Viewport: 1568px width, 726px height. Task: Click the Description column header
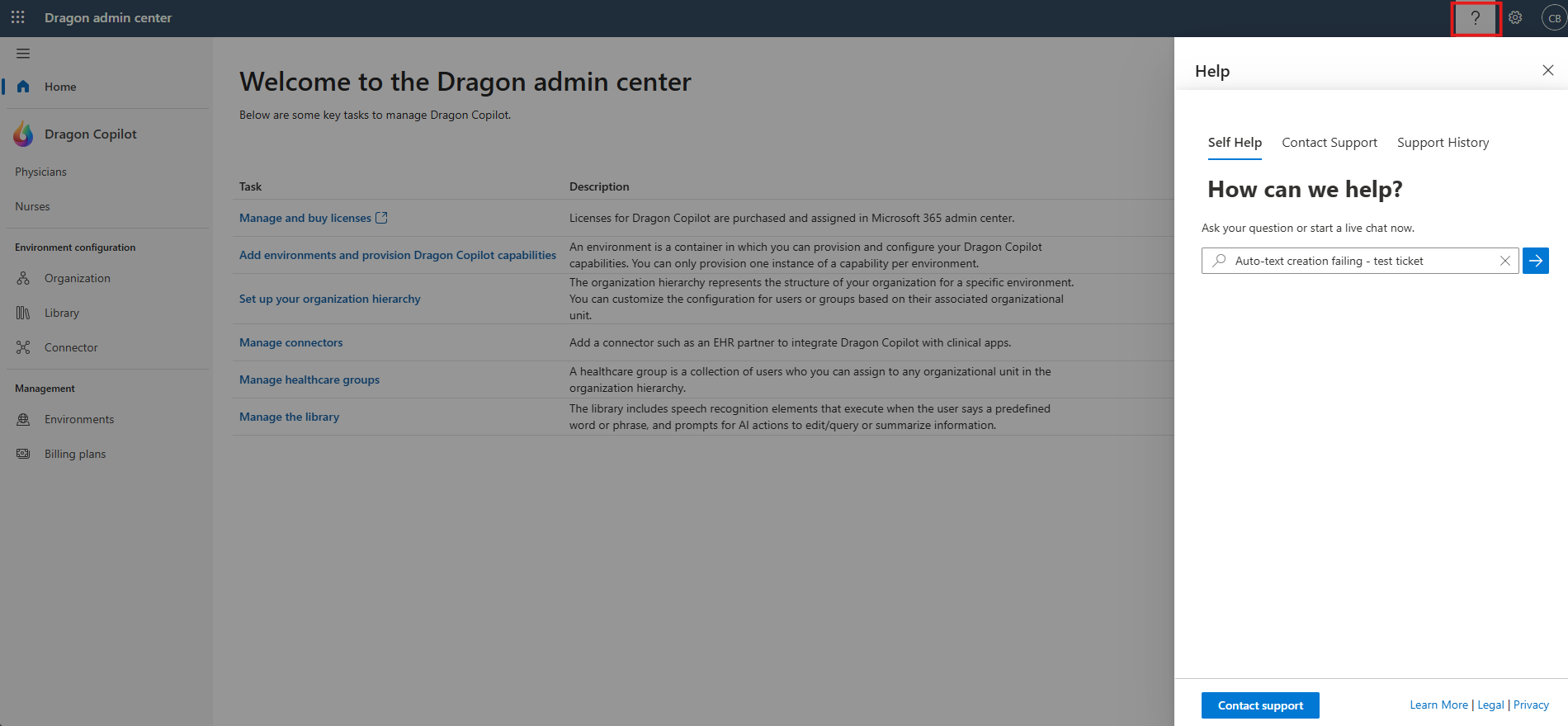click(x=599, y=186)
